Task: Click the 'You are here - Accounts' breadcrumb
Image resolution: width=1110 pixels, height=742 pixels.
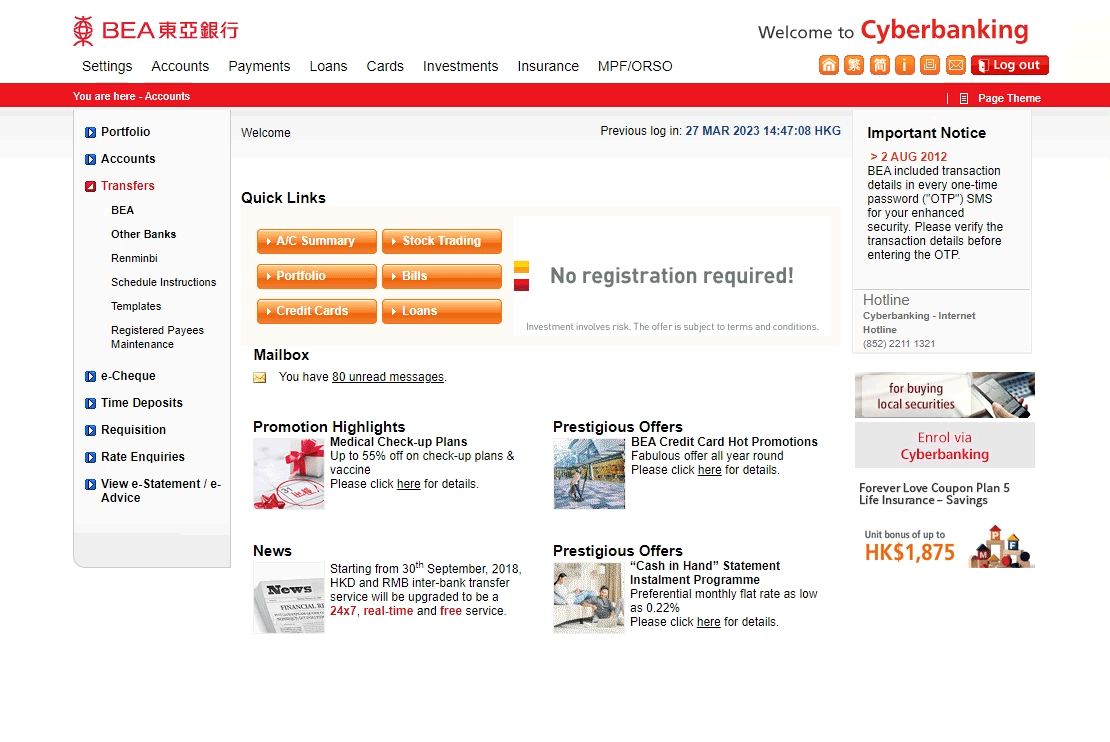Action: coord(132,96)
